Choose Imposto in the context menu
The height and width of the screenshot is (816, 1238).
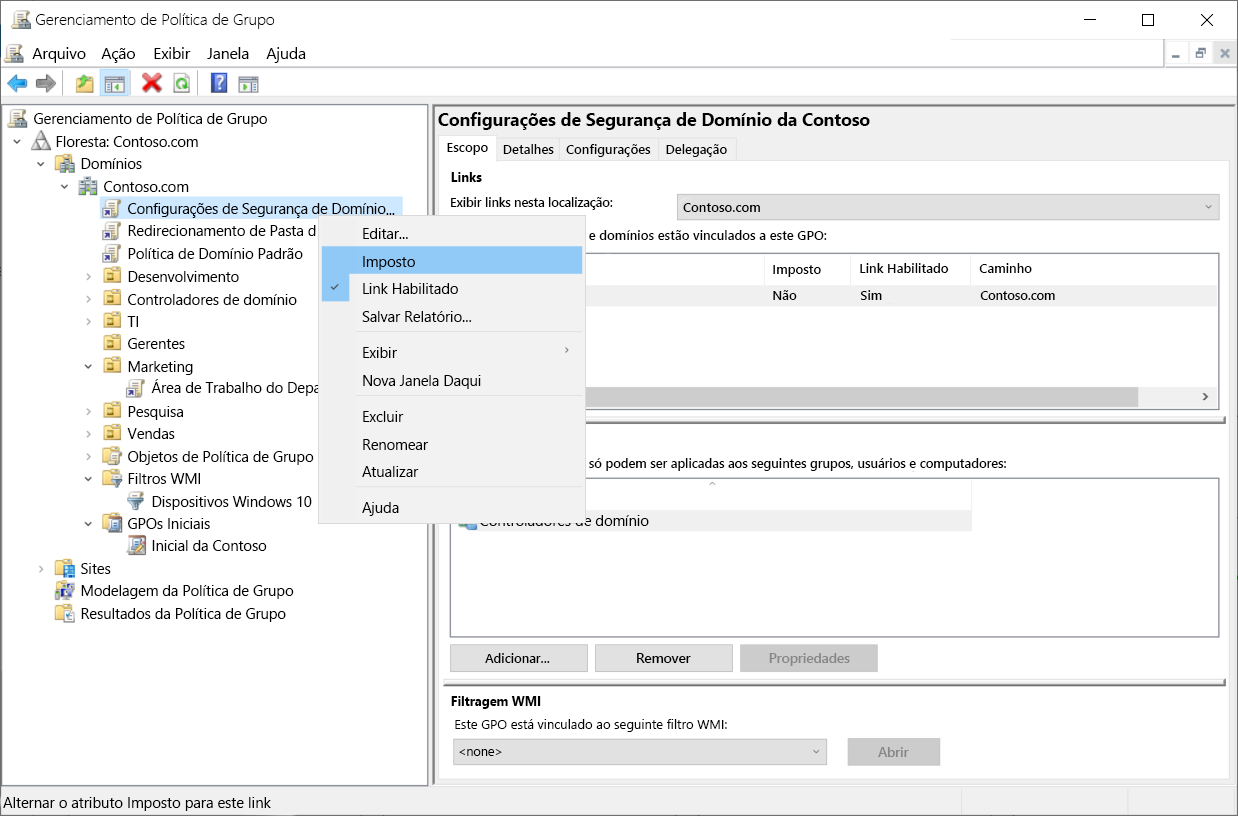451,261
